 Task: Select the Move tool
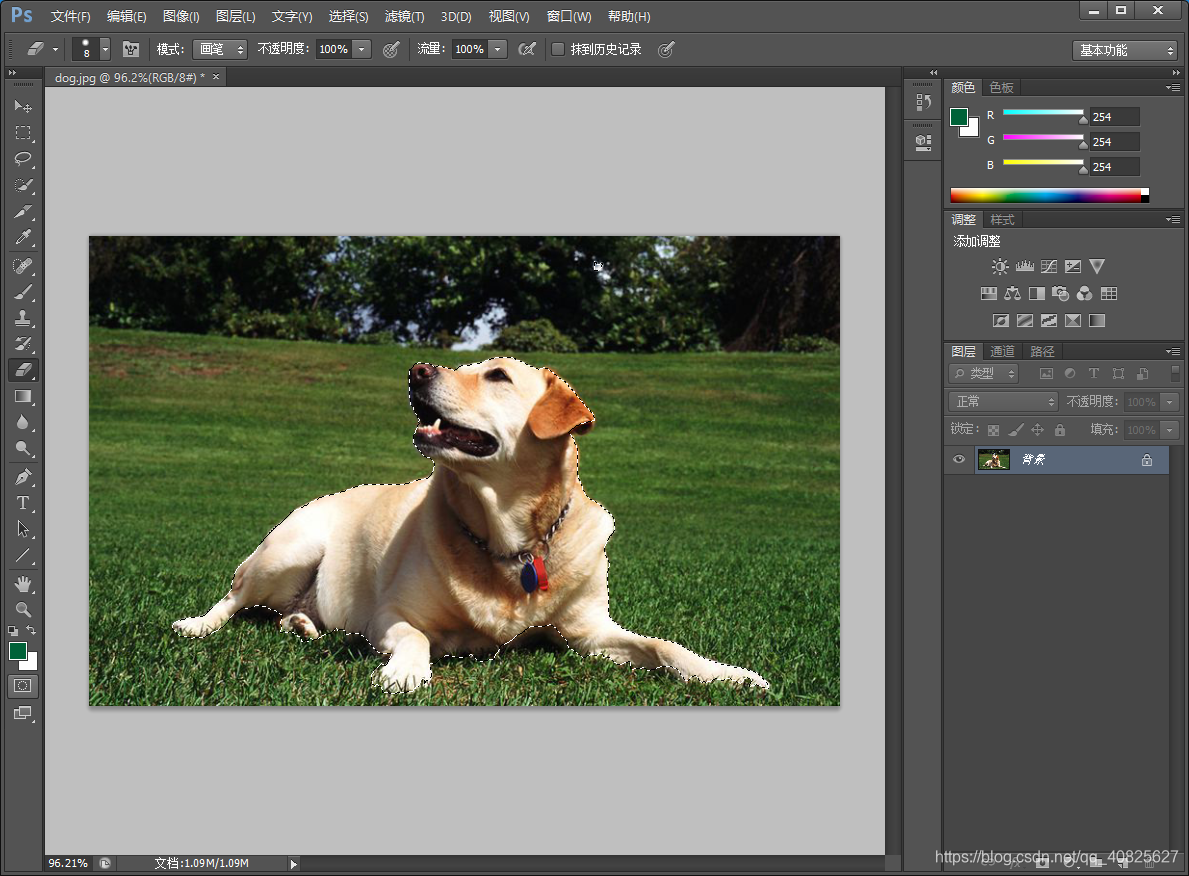(23, 106)
